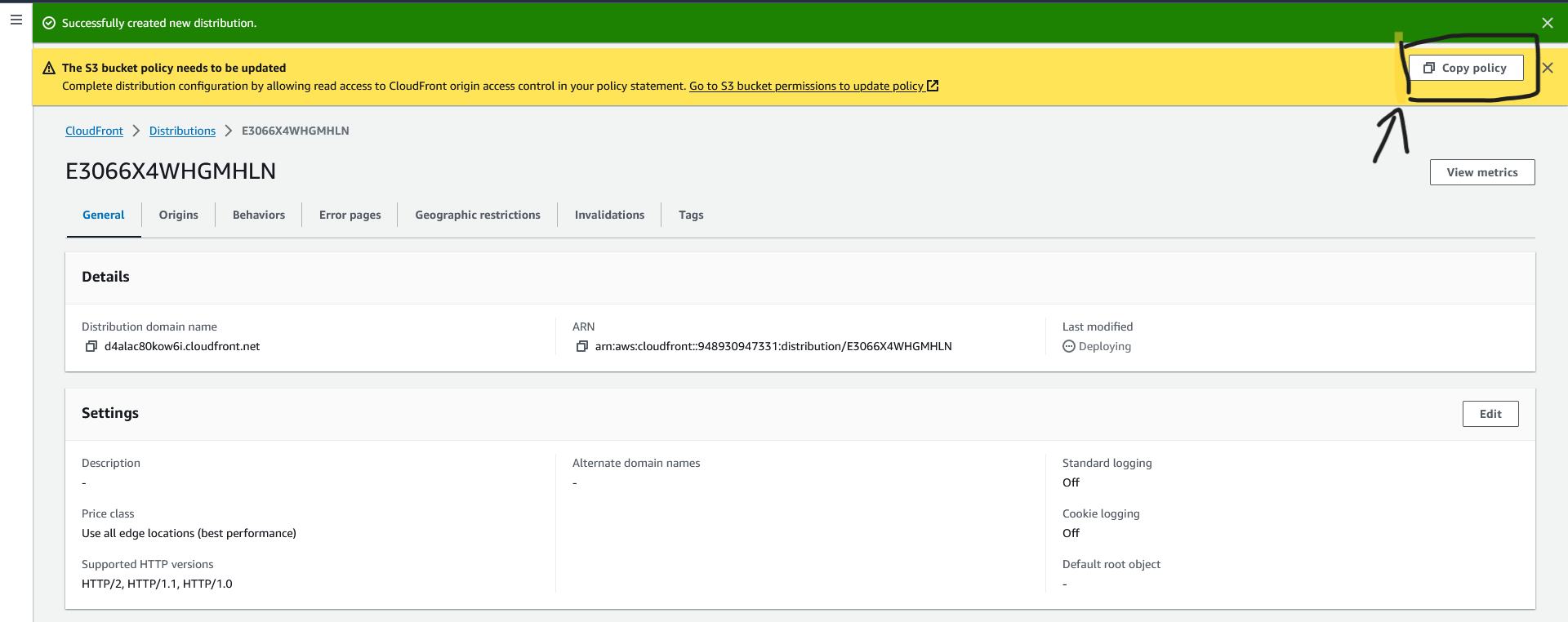Switch to the Behaviors tab

click(x=259, y=215)
